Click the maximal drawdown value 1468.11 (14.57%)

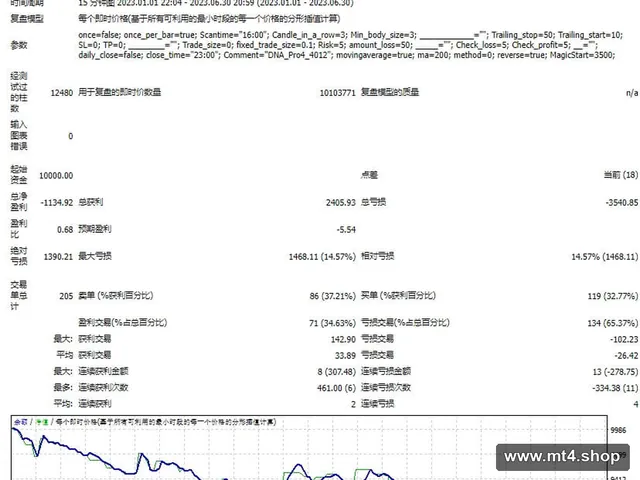click(x=322, y=257)
